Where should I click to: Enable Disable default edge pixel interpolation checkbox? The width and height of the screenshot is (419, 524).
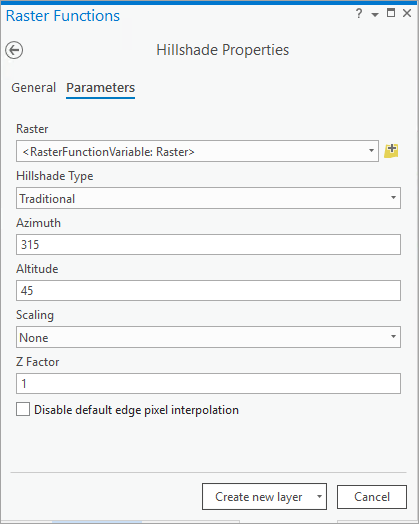pos(23,409)
